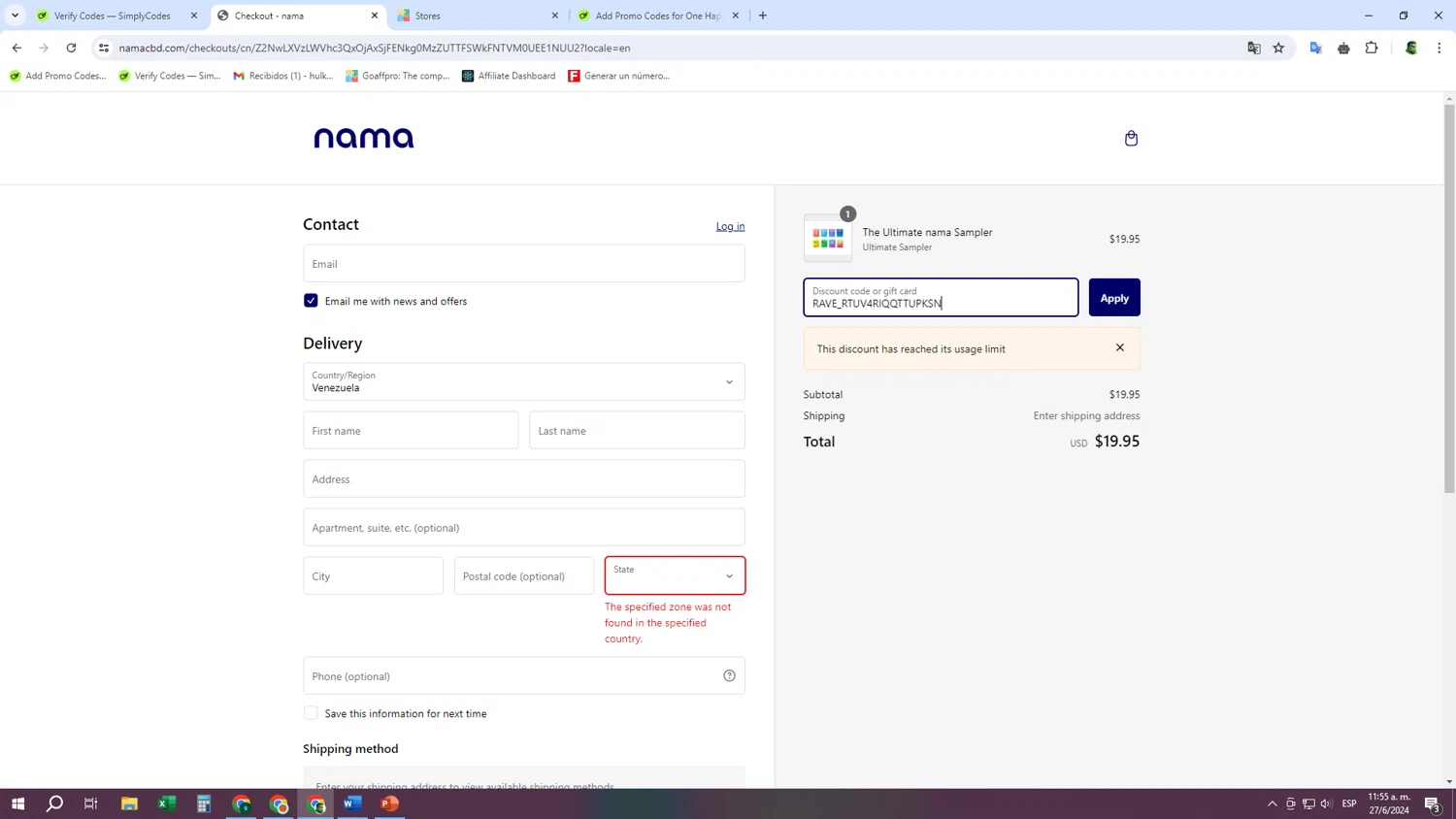Screen dimensions: 1456x819
Task: Click the Apartment, suite field
Action: click(x=524, y=527)
